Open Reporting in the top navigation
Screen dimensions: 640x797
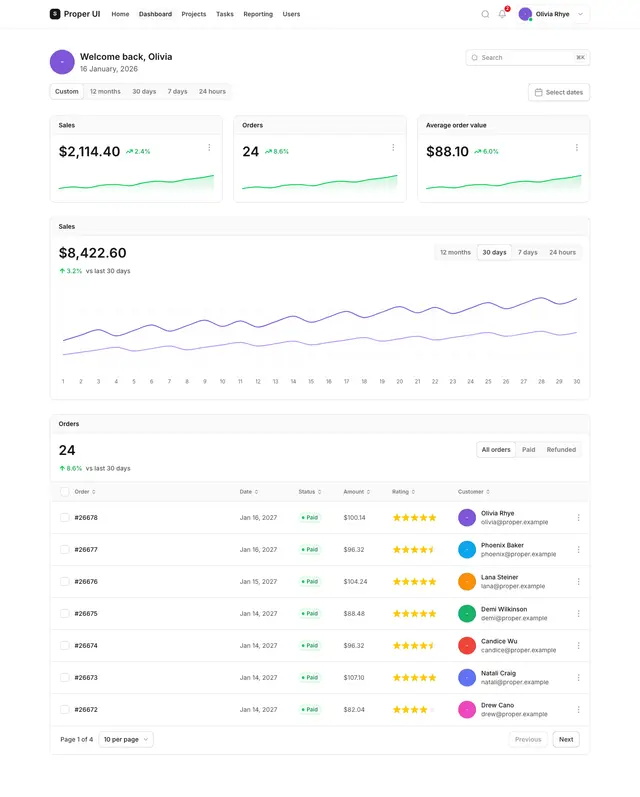(x=258, y=14)
